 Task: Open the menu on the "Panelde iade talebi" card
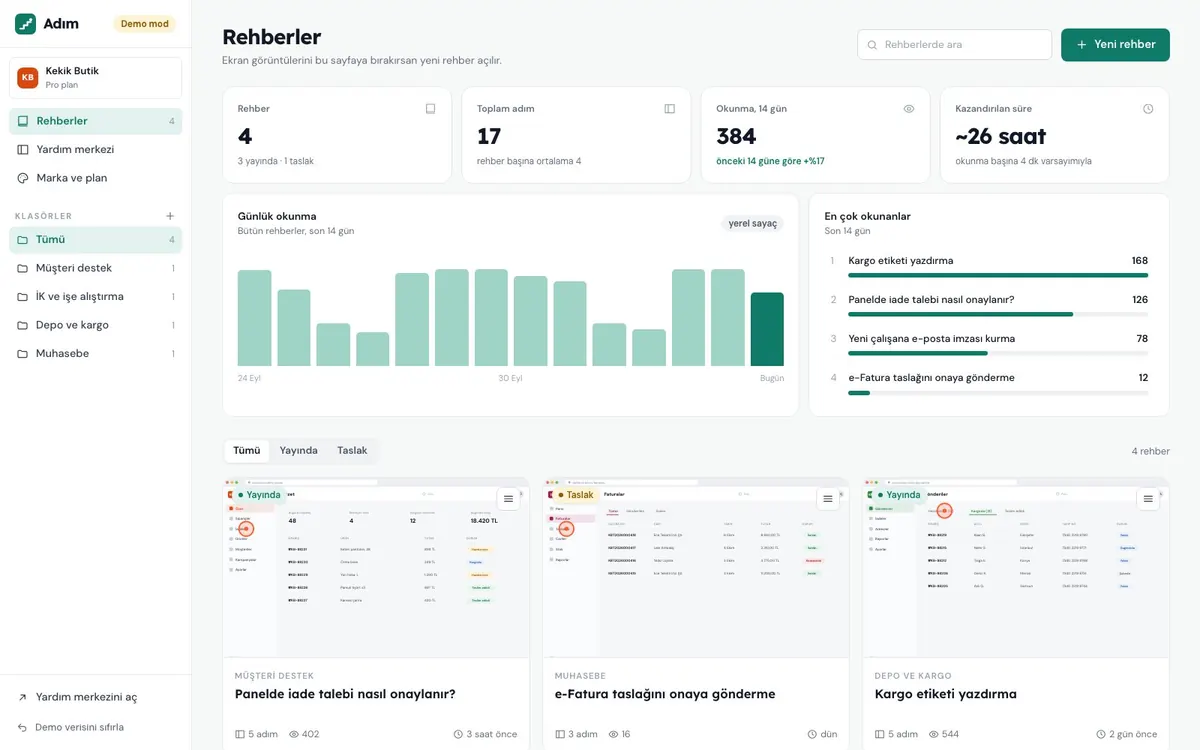(508, 498)
